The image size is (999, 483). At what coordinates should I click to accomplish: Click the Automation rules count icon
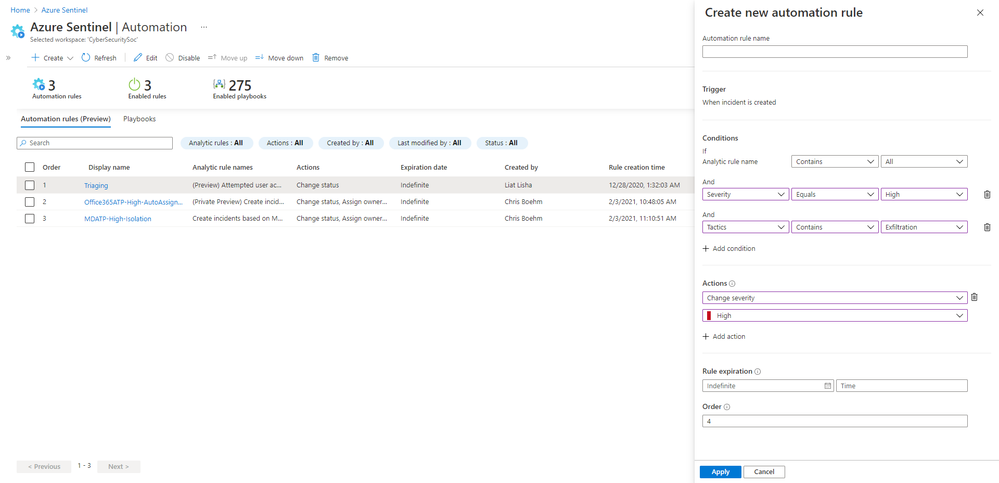tap(39, 84)
